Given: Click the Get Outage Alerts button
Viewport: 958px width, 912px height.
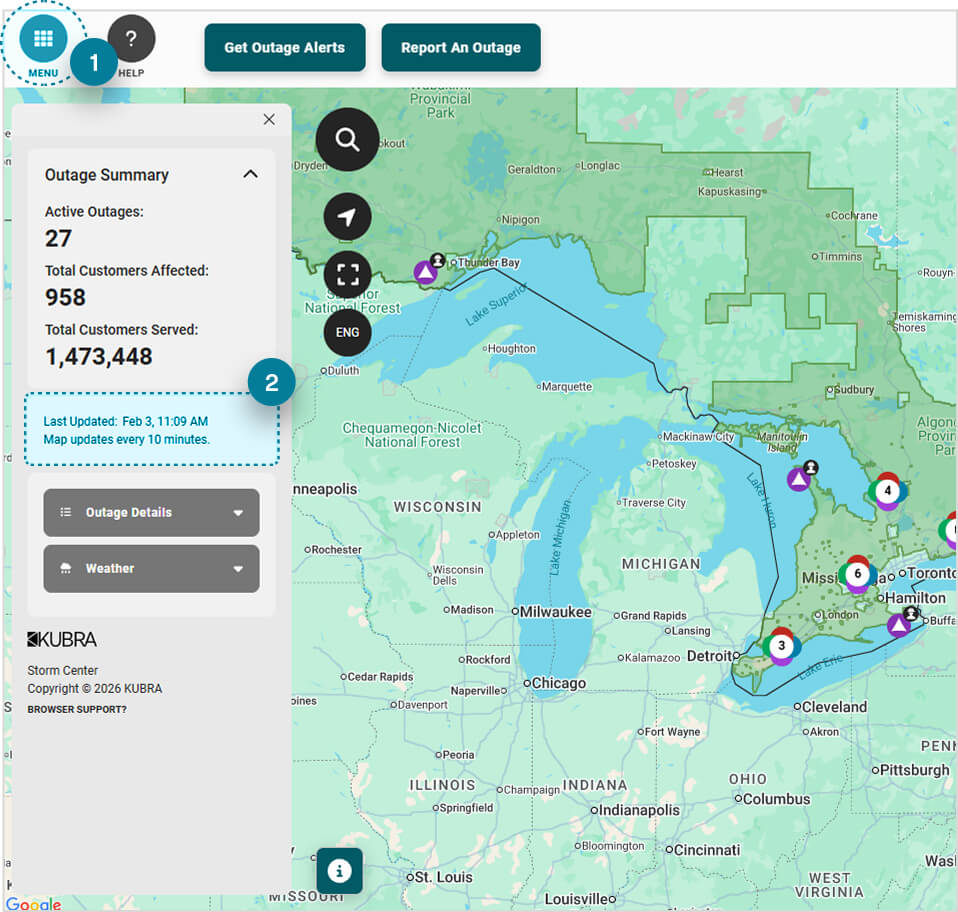Looking at the screenshot, I should click(284, 46).
